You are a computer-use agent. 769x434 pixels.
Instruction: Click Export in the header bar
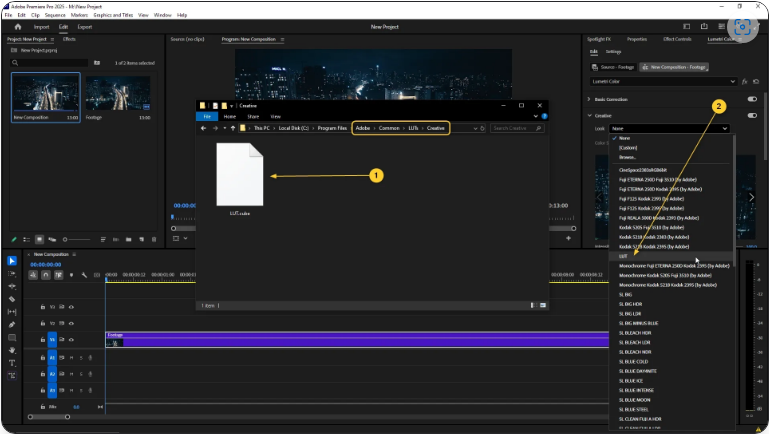click(84, 27)
